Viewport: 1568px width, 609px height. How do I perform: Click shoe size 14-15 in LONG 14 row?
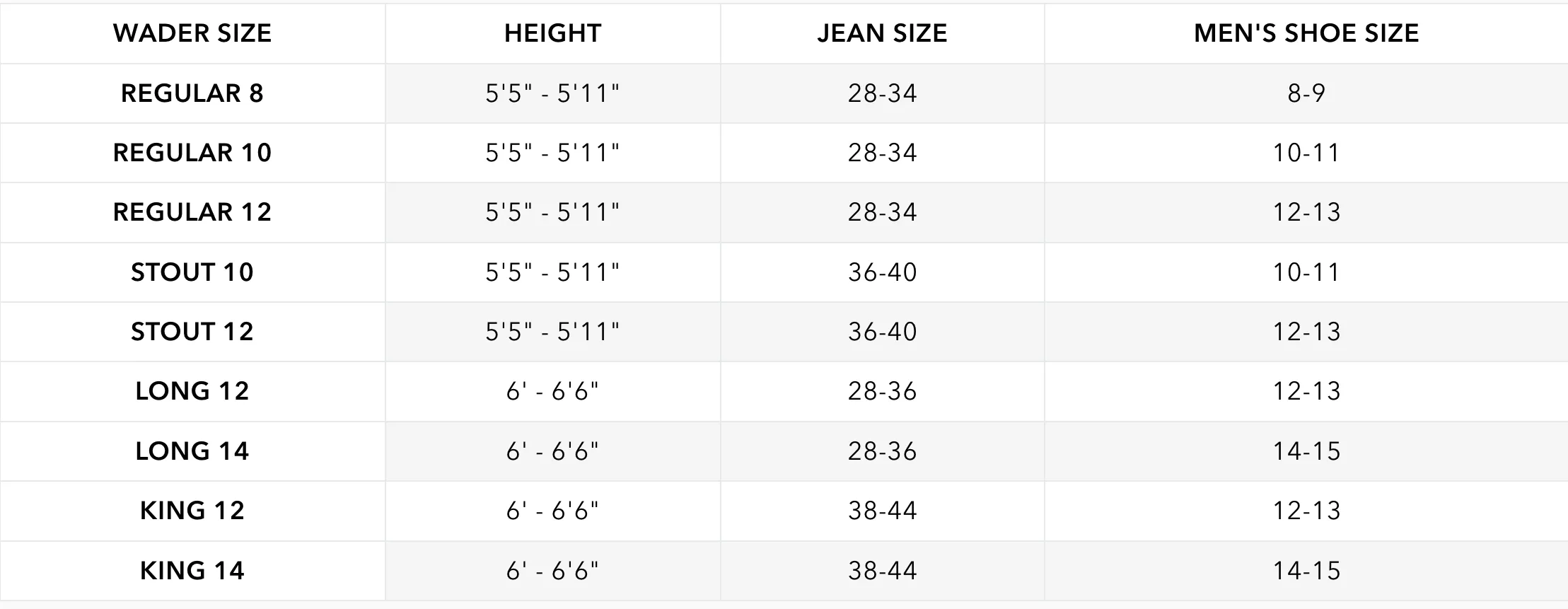(1306, 451)
